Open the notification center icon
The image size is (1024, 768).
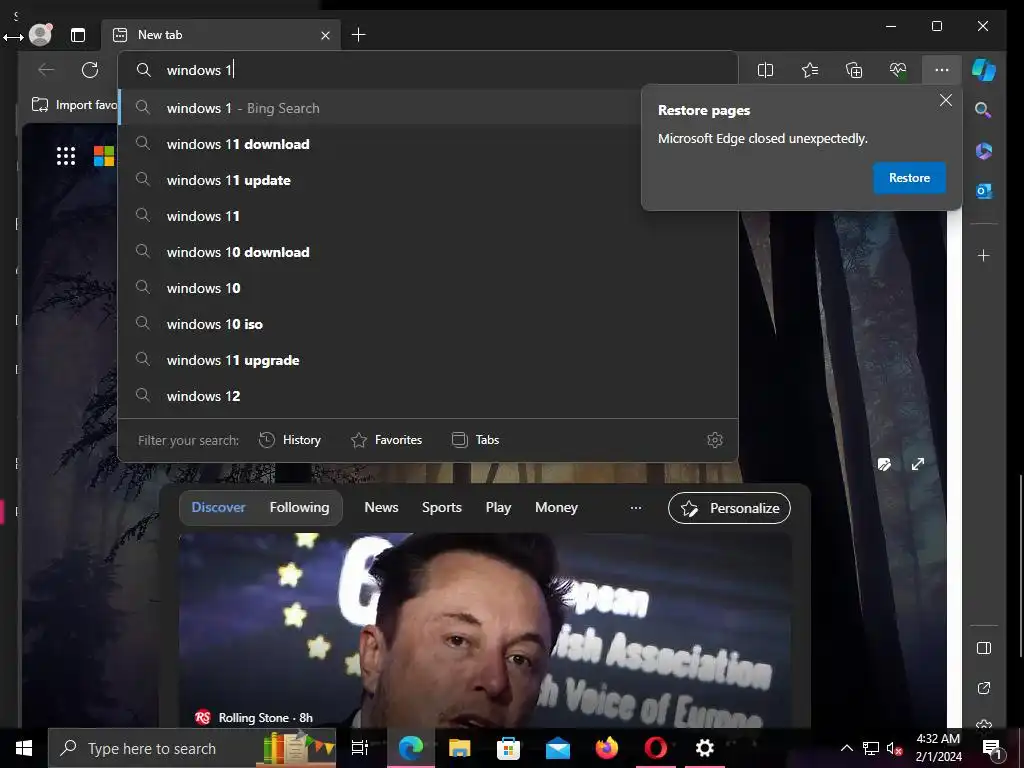tap(992, 749)
